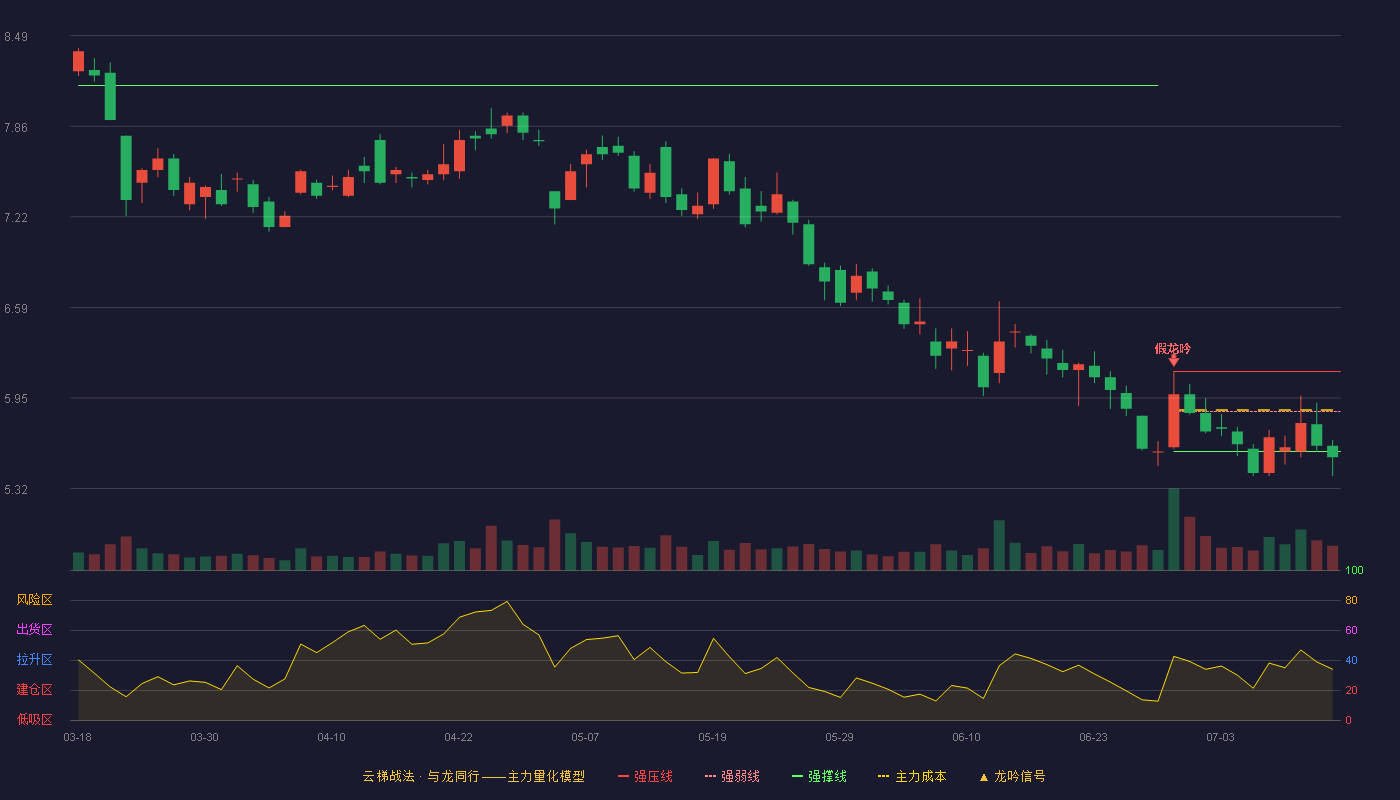Click the 03-18 date label

pyautogui.click(x=77, y=737)
